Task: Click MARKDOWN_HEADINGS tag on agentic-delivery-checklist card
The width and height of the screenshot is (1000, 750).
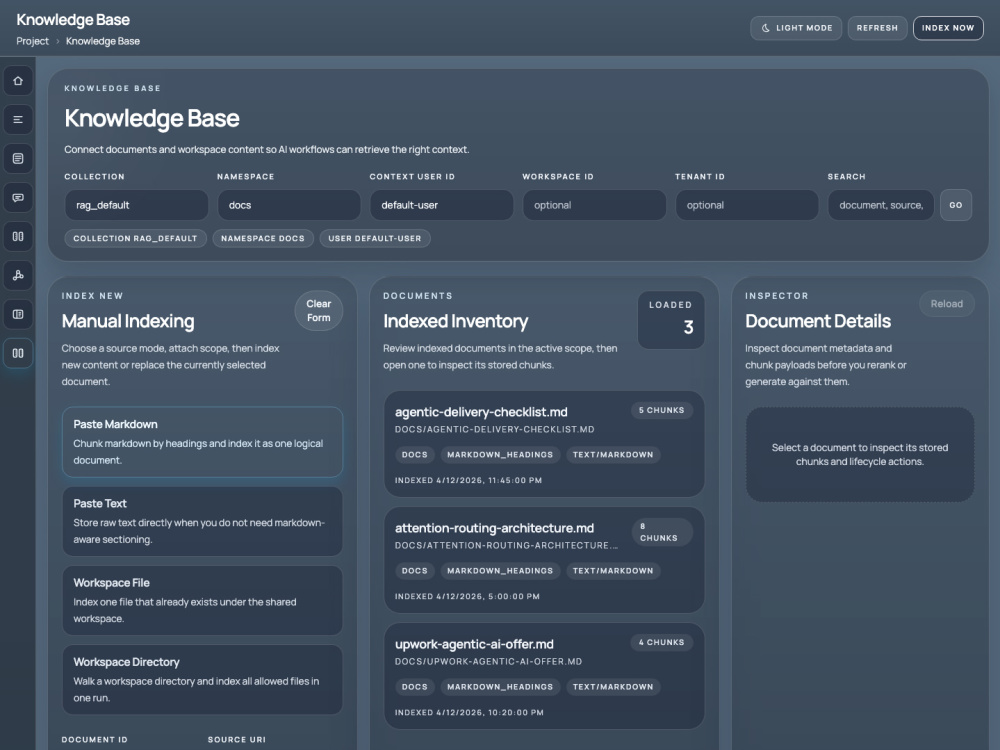Action: coord(500,455)
